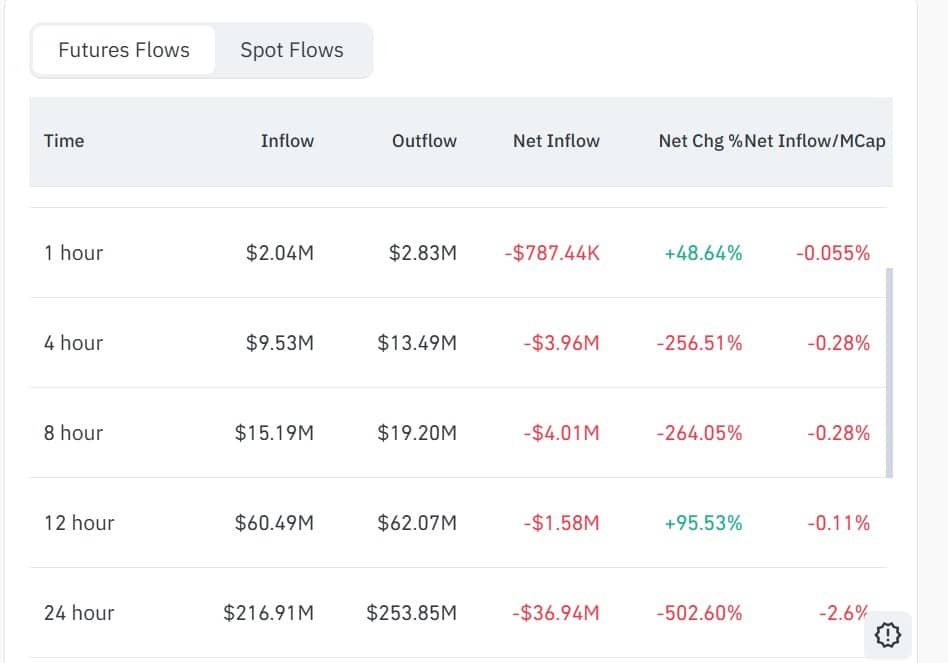Select the 1 hour row label
This screenshot has width=948, height=663.
(x=73, y=253)
